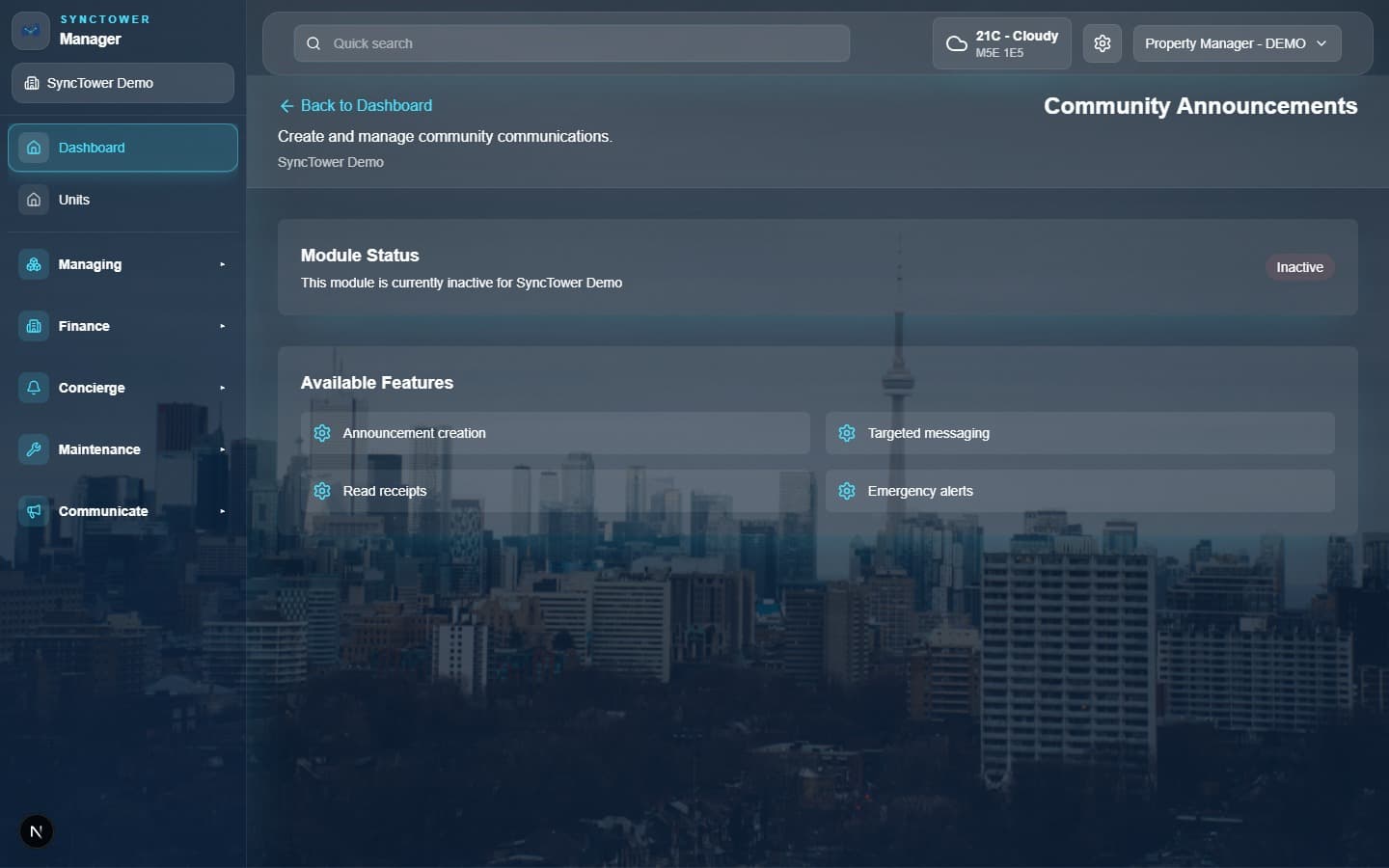
Task: Click the building icon beside SyncTower Demo
Action: tap(32, 83)
